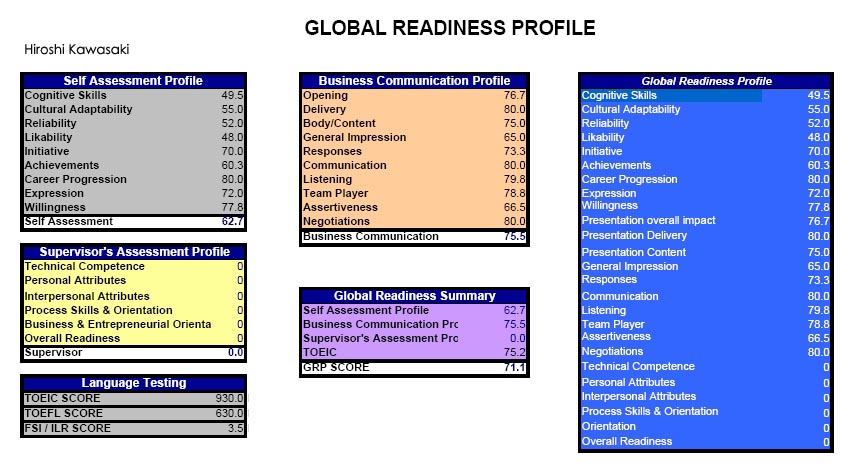
Task: Click Reliability value 52.0 in Self Assessment Profile
Action: pyautogui.click(x=232, y=124)
